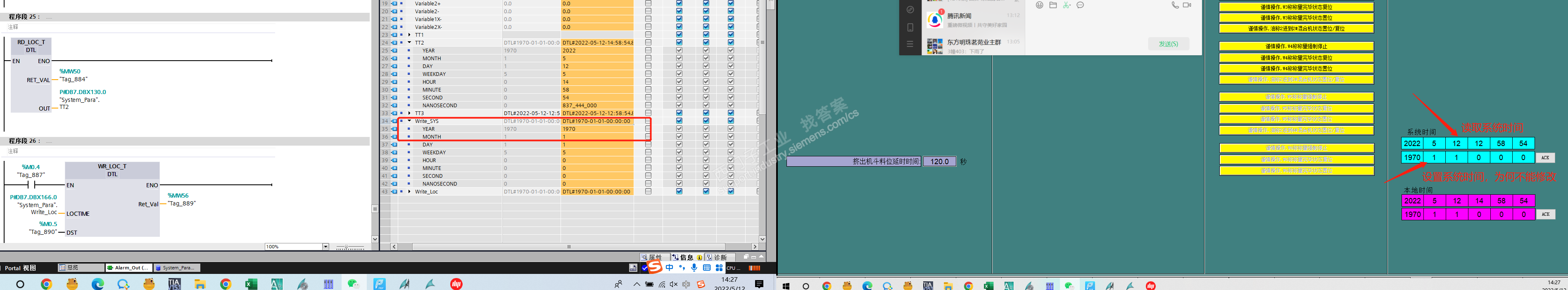
Task: Select the Write_SYS YEAR monitor value 1970
Action: pos(596,129)
